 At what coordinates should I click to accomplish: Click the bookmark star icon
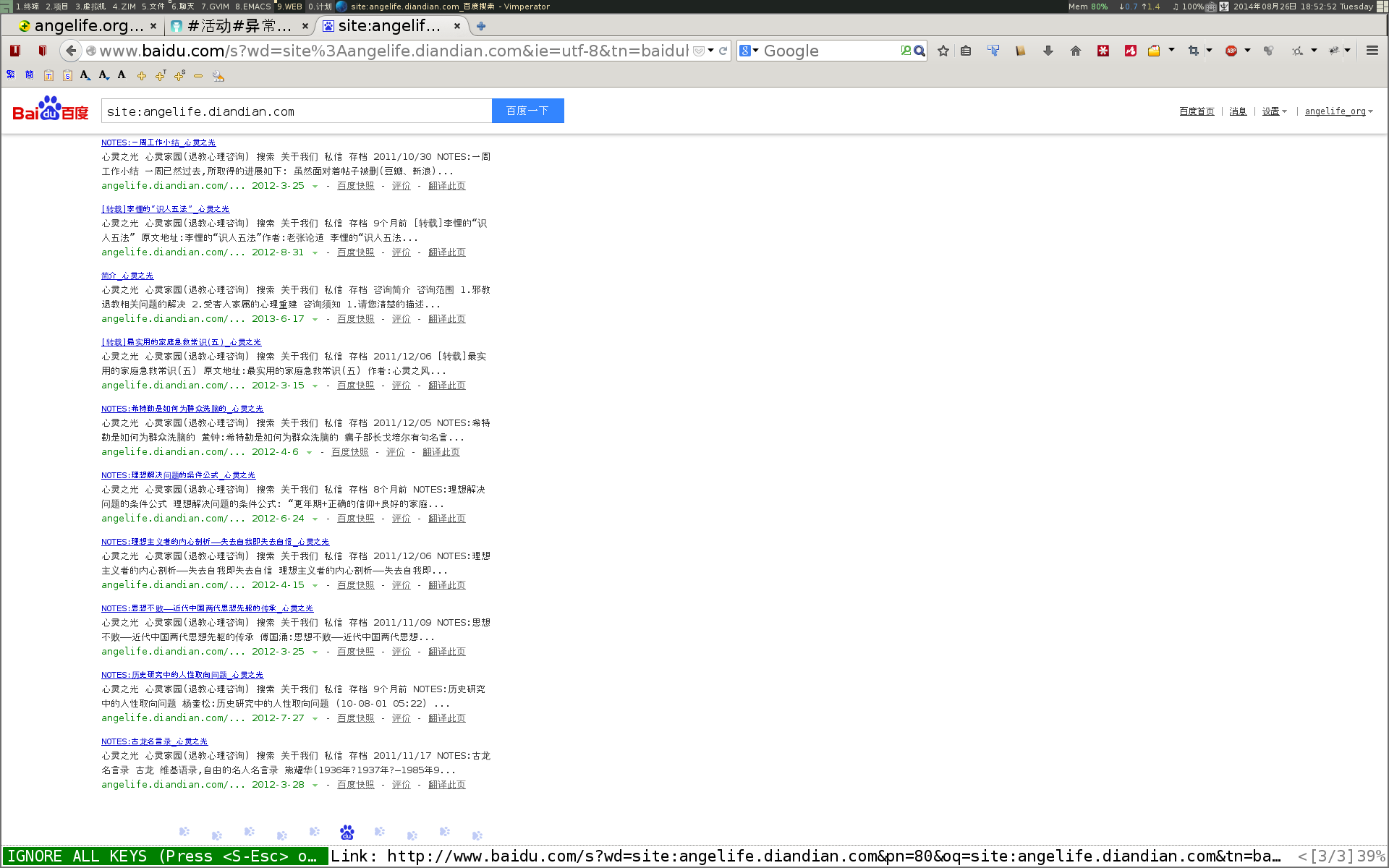(943, 51)
